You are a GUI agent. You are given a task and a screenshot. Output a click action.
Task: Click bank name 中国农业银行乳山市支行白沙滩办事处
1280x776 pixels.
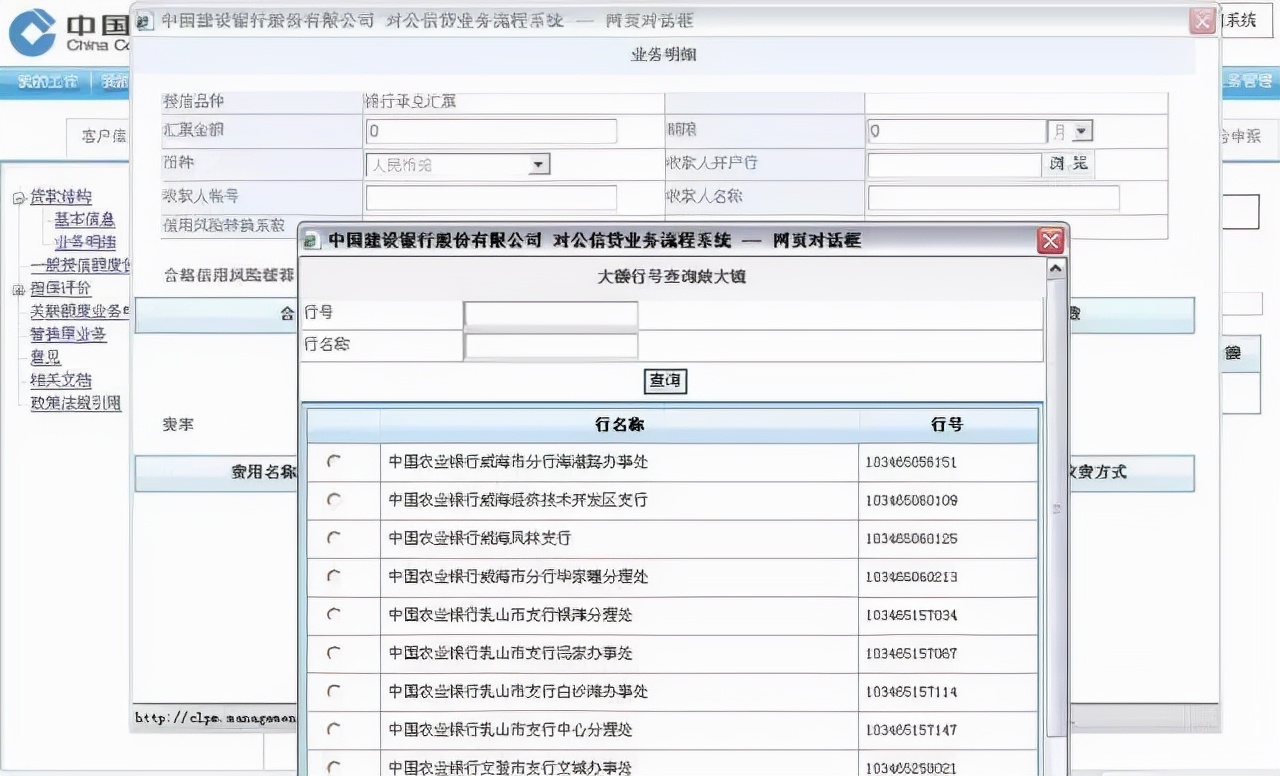[518, 691]
